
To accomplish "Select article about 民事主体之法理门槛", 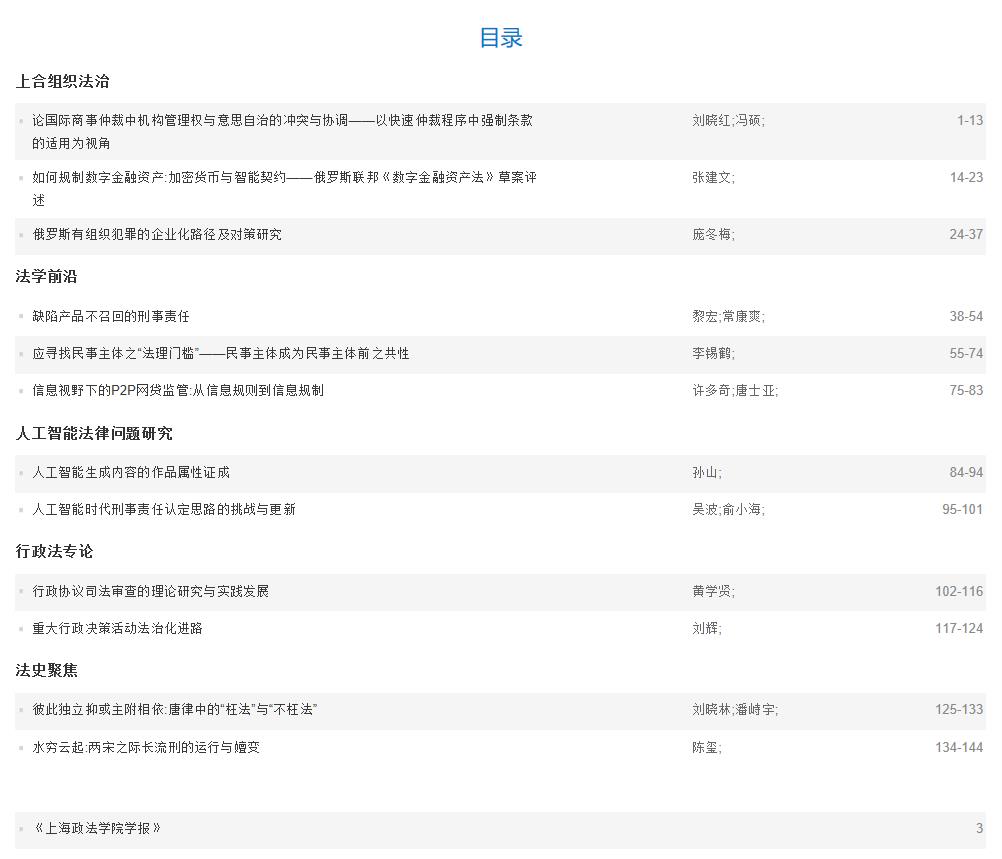I will tap(220, 354).
